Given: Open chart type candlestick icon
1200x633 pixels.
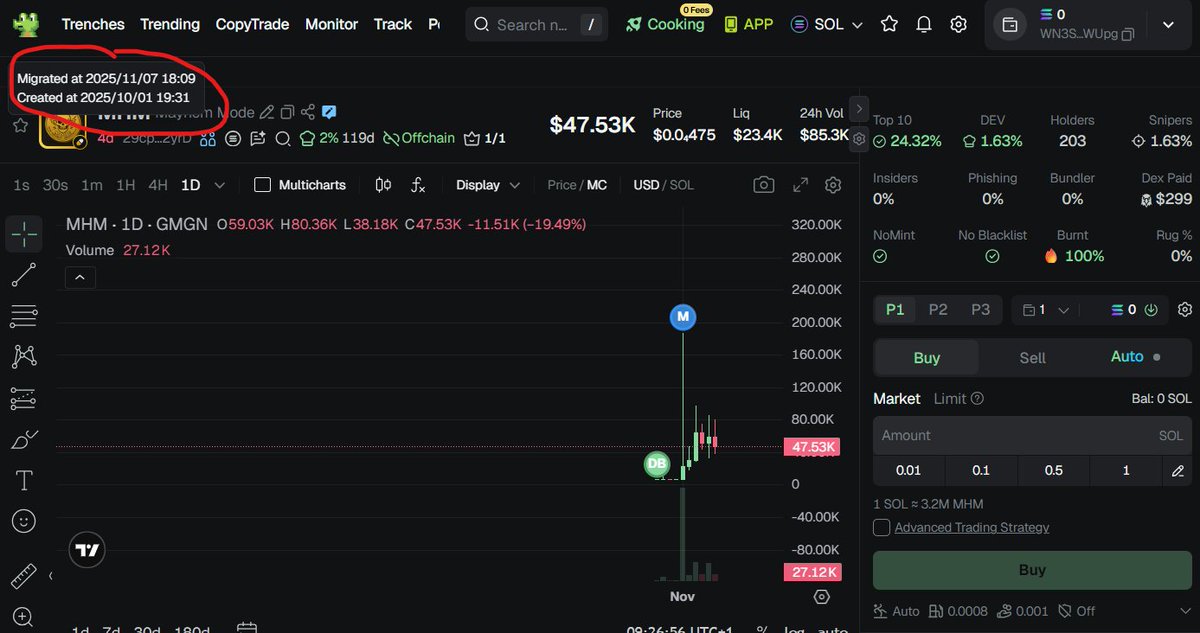Looking at the screenshot, I should [x=383, y=185].
